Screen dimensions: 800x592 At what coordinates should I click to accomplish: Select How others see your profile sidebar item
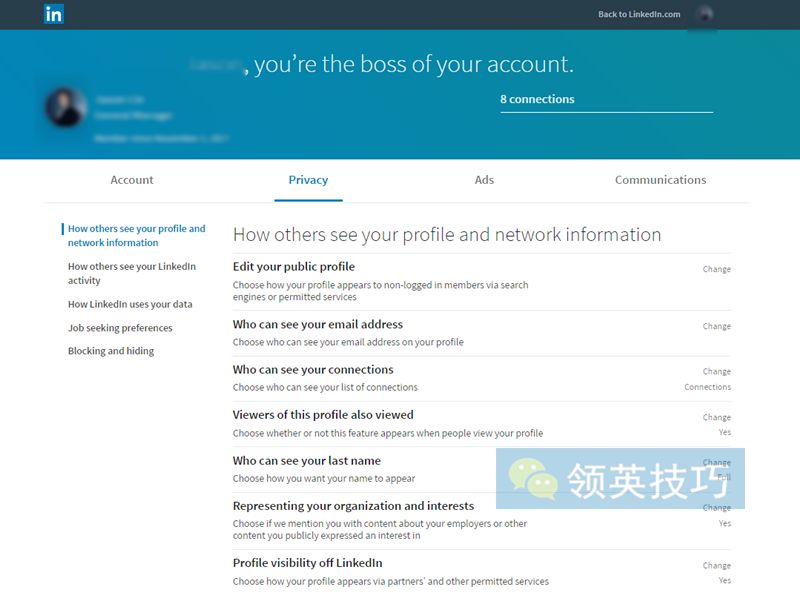tap(136, 235)
